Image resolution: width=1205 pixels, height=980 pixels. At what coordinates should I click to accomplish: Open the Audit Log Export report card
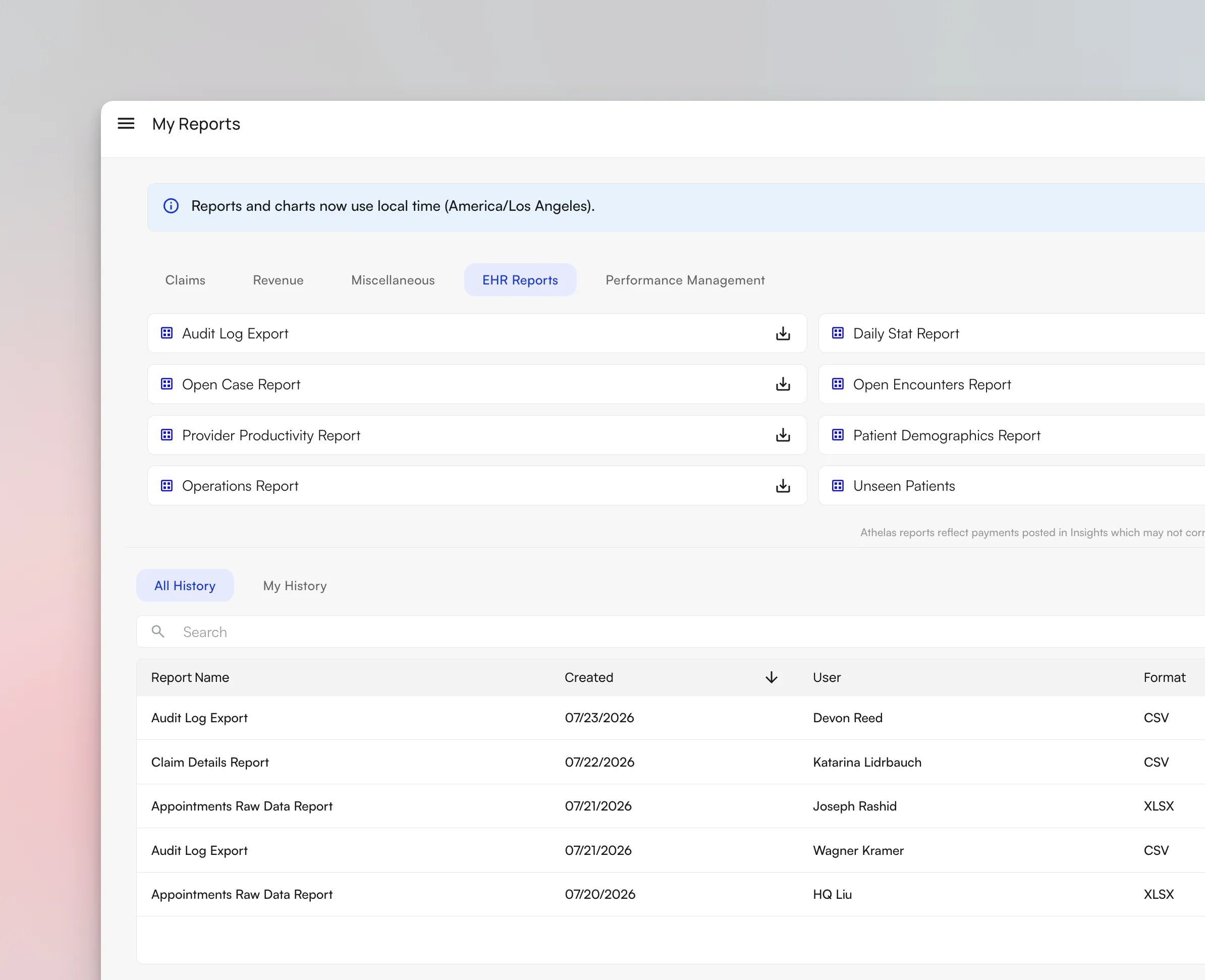click(477, 333)
